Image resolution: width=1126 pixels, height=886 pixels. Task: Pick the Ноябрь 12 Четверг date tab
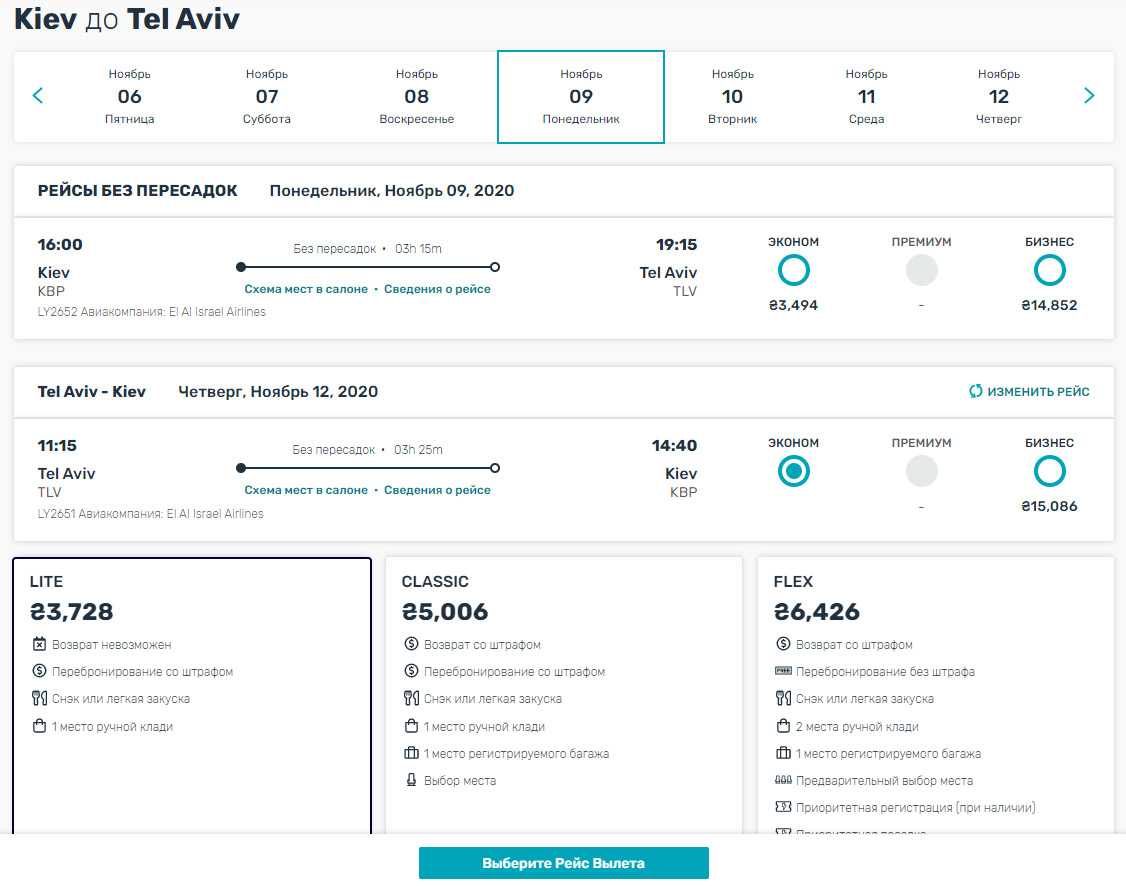998,97
